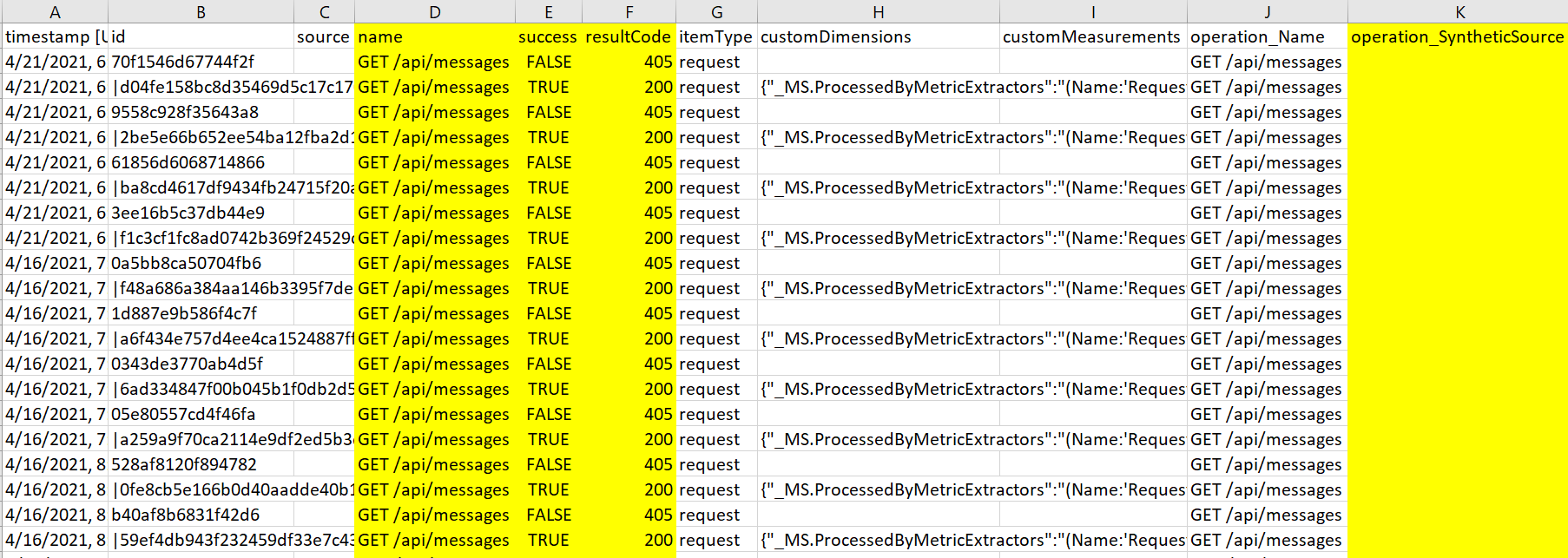The height and width of the screenshot is (558, 1568).
Task: Select the success header cell
Action: (548, 36)
